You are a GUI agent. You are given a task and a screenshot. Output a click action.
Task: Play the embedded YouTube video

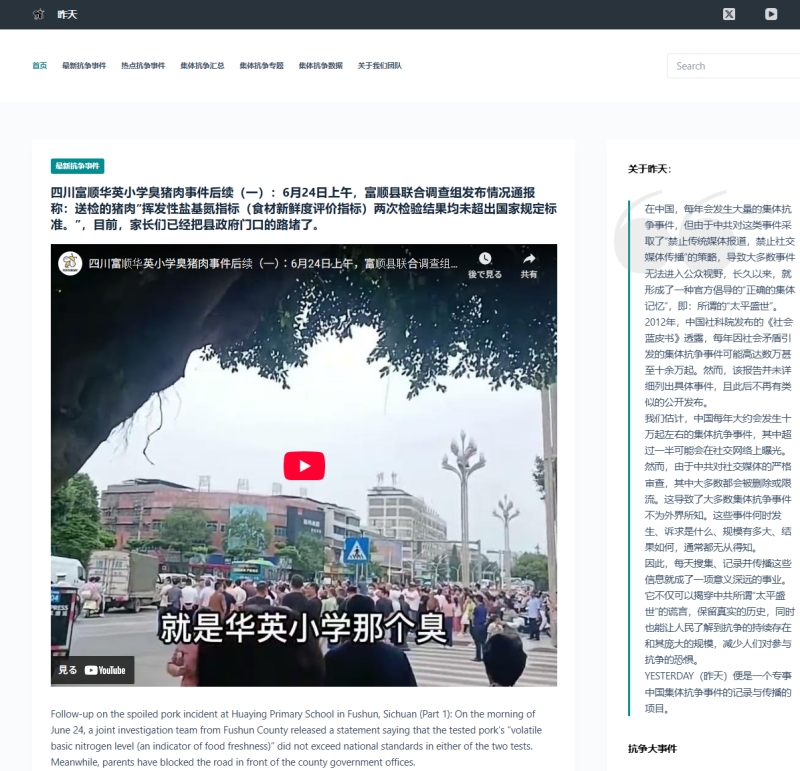click(304, 466)
